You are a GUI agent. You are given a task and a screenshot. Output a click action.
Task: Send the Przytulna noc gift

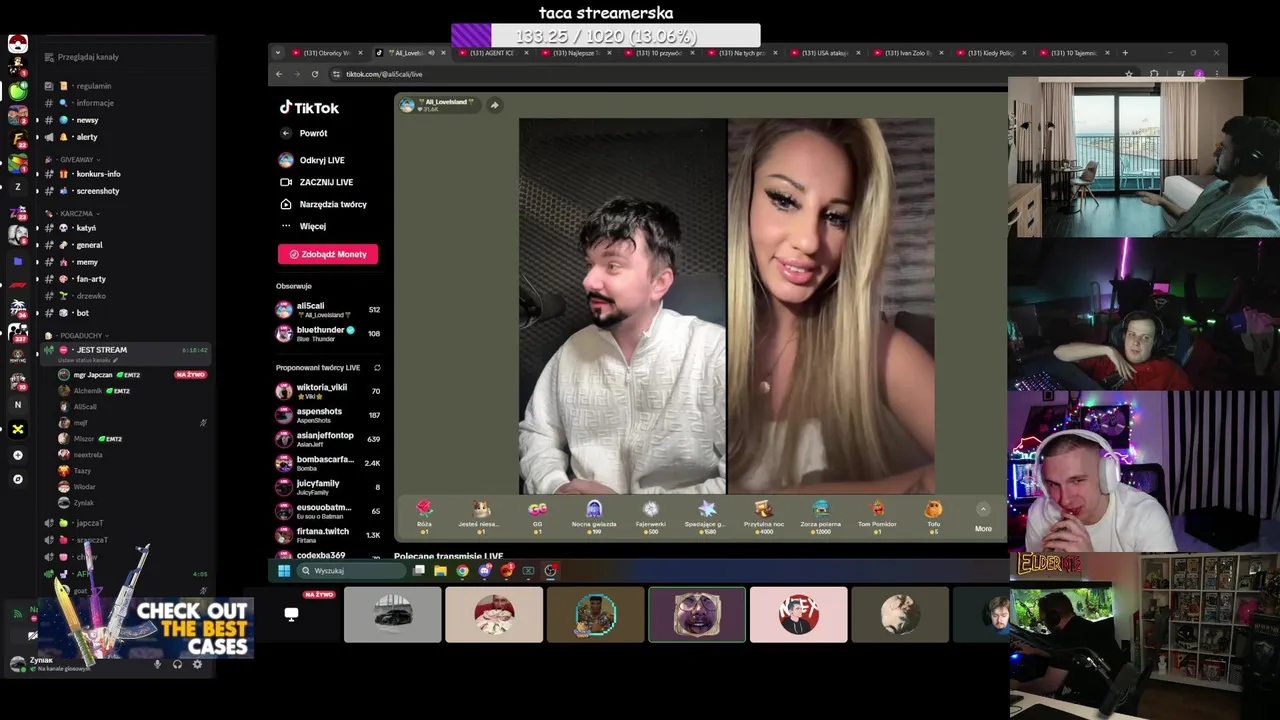[x=764, y=515]
